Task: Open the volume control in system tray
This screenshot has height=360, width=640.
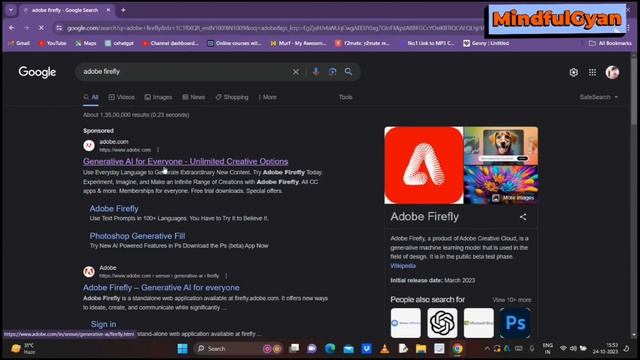Action: [x=573, y=349]
